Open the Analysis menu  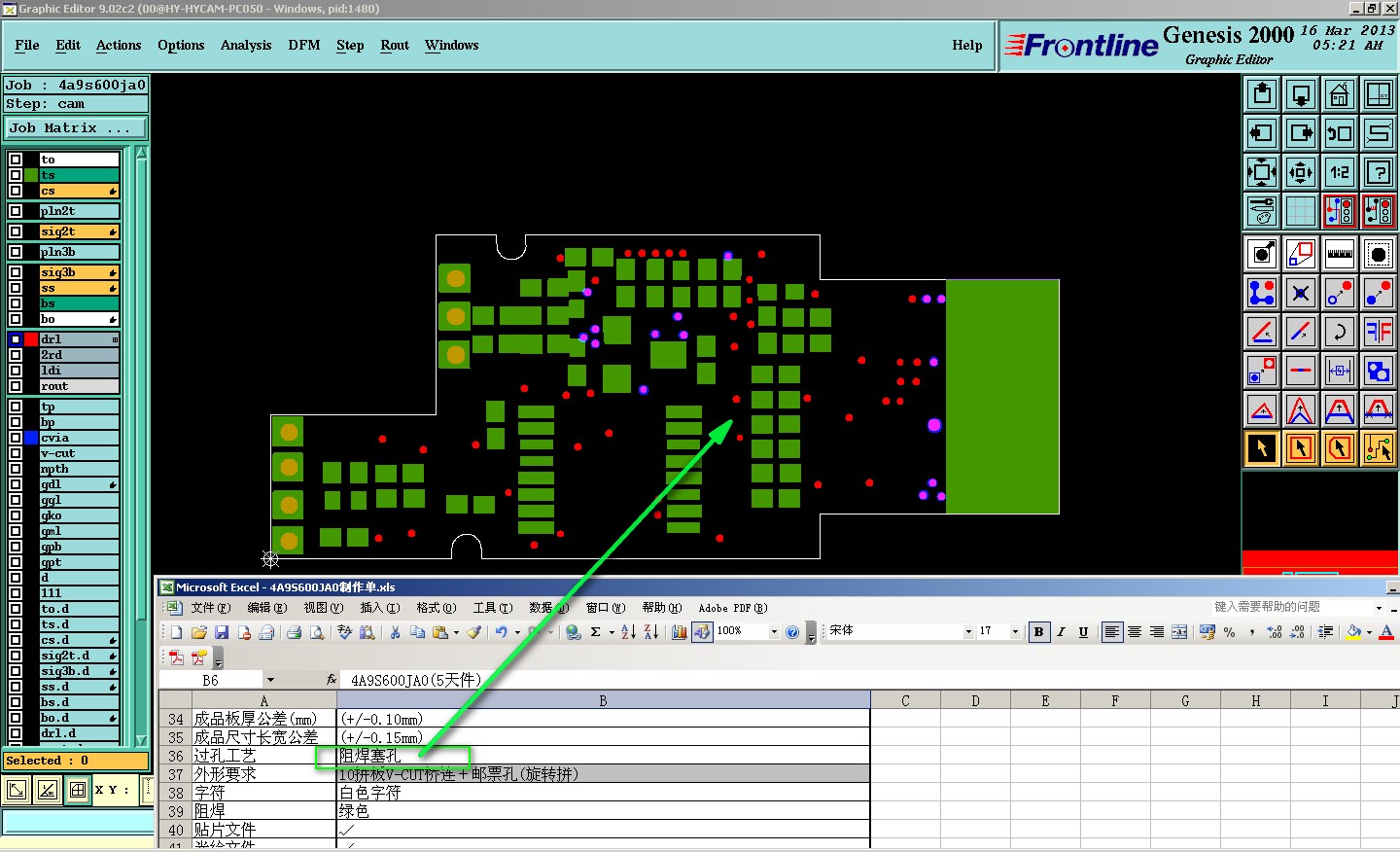246,46
